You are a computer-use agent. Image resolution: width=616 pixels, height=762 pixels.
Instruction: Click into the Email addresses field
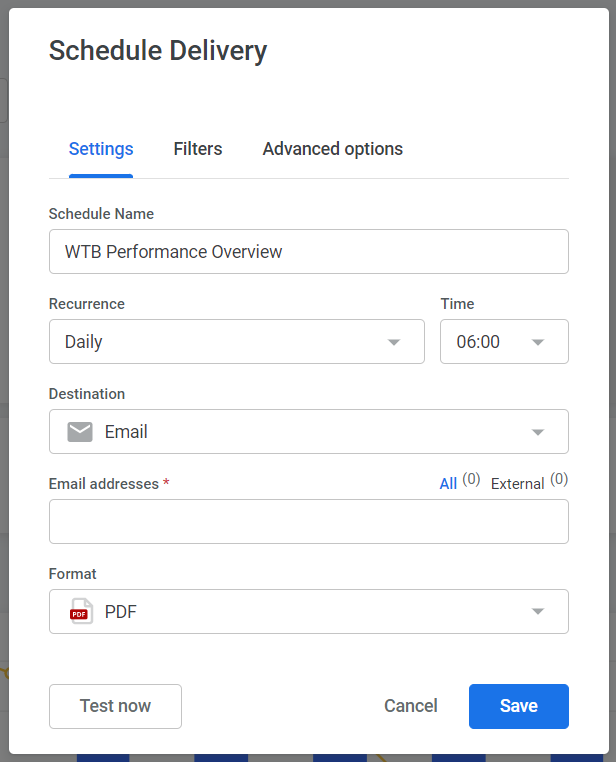click(309, 521)
